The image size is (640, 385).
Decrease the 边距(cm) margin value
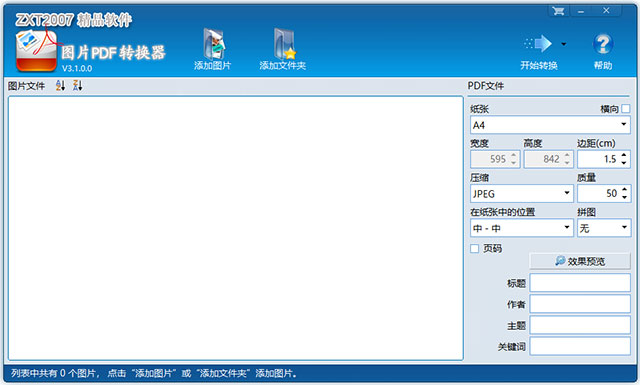[624, 163]
